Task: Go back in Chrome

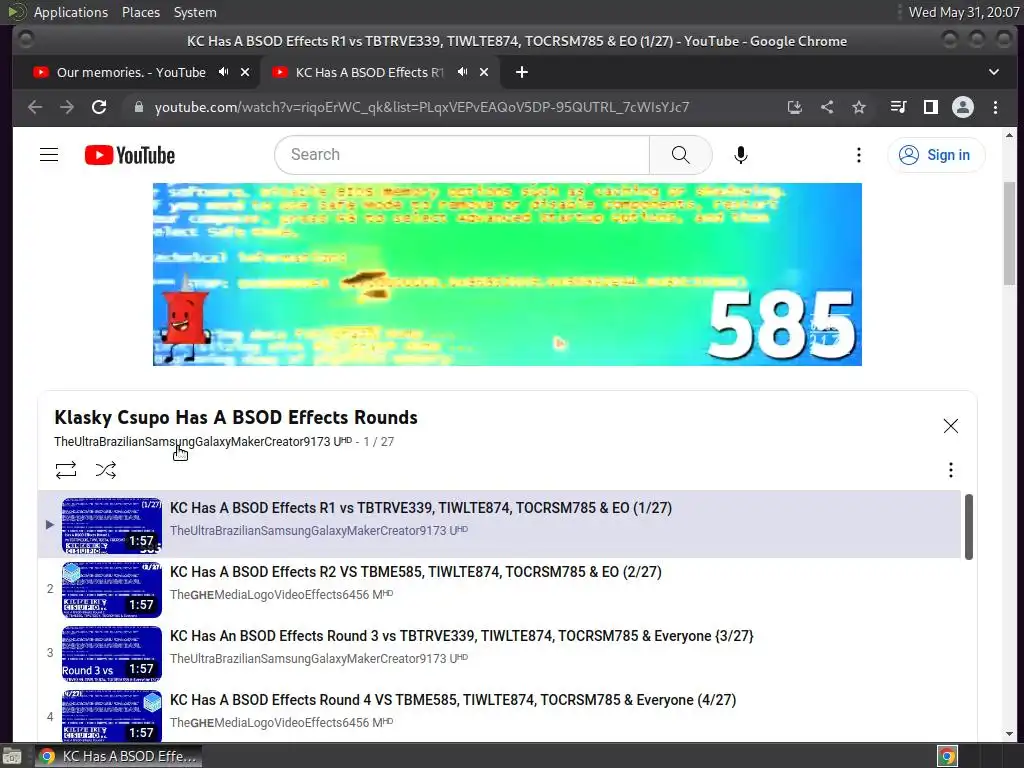Action: [35, 107]
